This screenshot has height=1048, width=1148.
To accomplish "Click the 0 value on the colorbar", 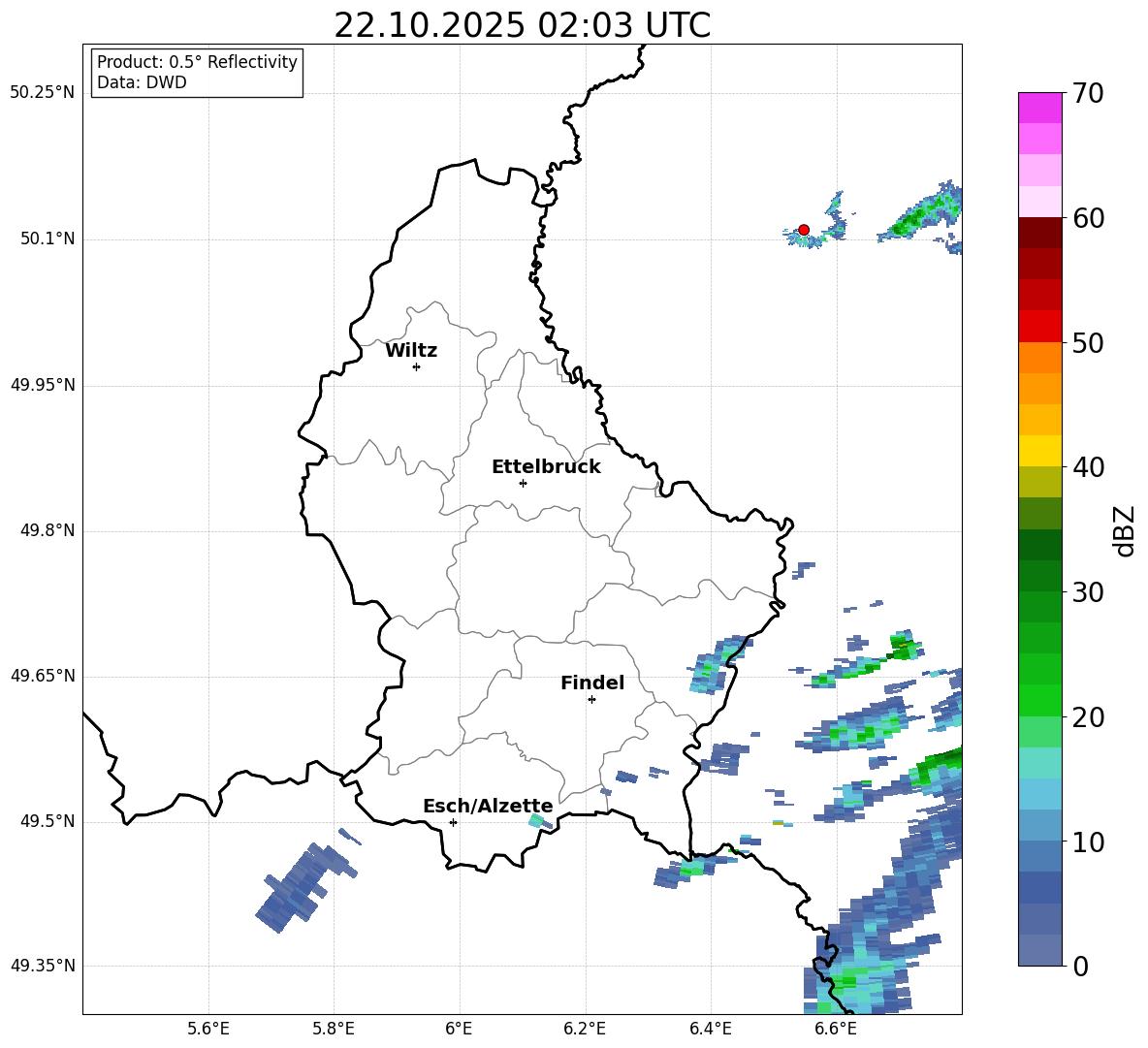I will coord(1080,967).
